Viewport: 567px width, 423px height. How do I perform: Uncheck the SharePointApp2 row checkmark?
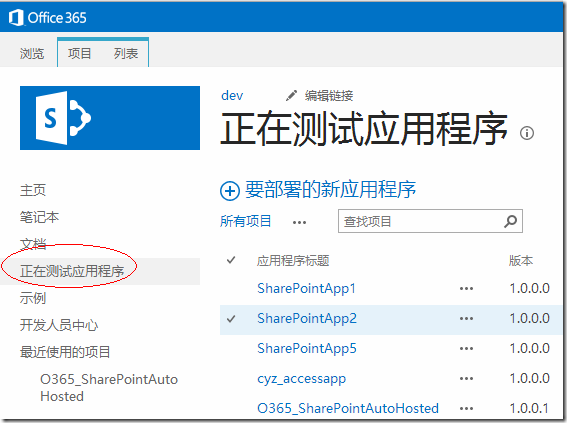click(231, 319)
